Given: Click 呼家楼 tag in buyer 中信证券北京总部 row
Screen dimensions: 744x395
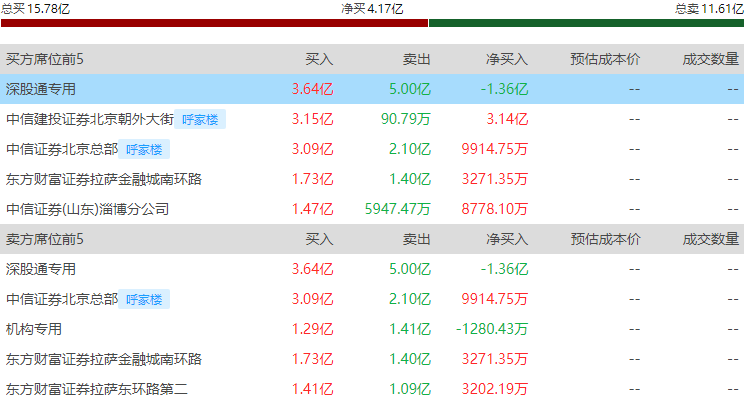Looking at the screenshot, I should pyautogui.click(x=144, y=149).
